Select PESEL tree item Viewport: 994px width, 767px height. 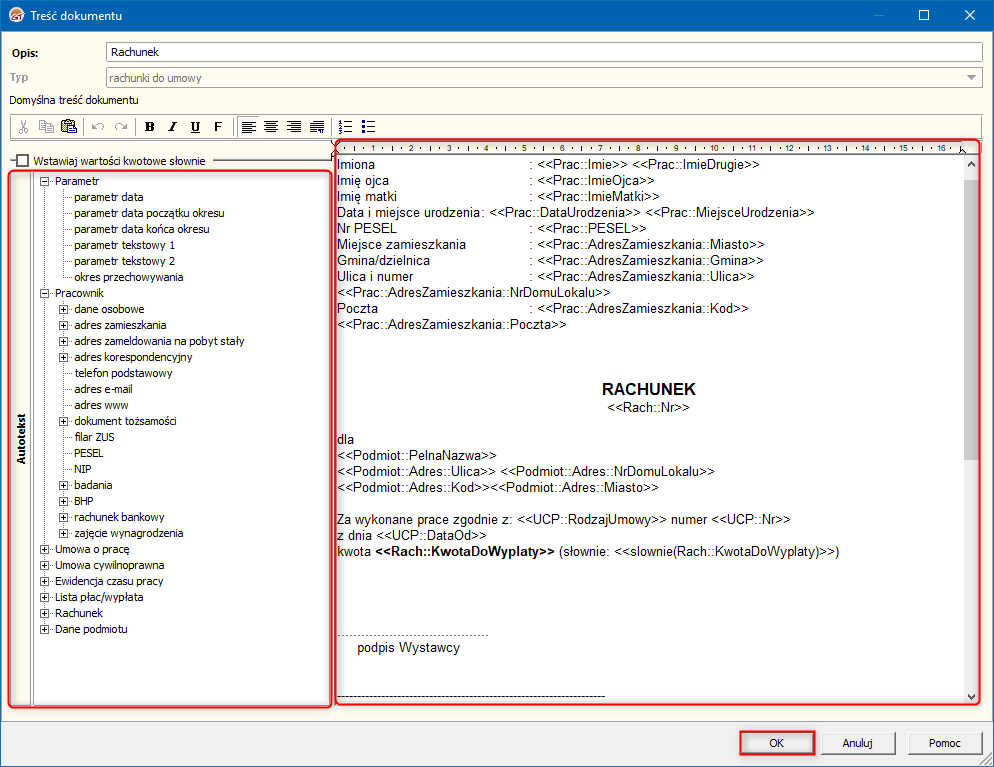88,453
